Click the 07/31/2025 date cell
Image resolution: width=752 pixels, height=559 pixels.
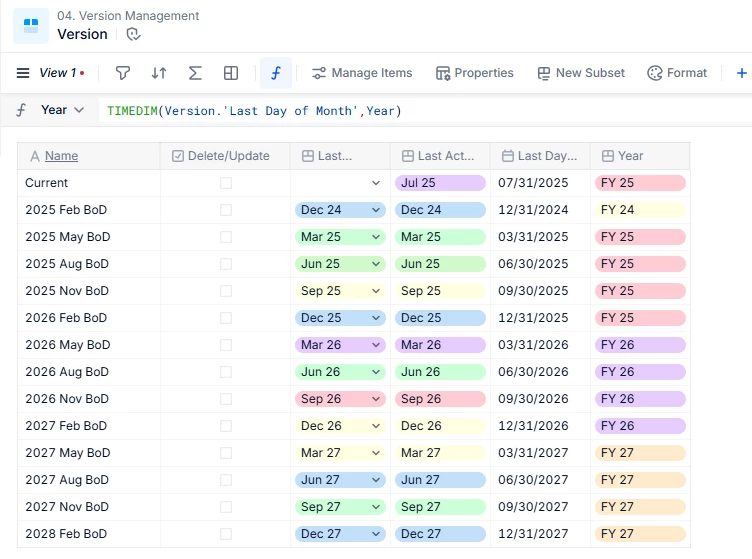pyautogui.click(x=540, y=183)
